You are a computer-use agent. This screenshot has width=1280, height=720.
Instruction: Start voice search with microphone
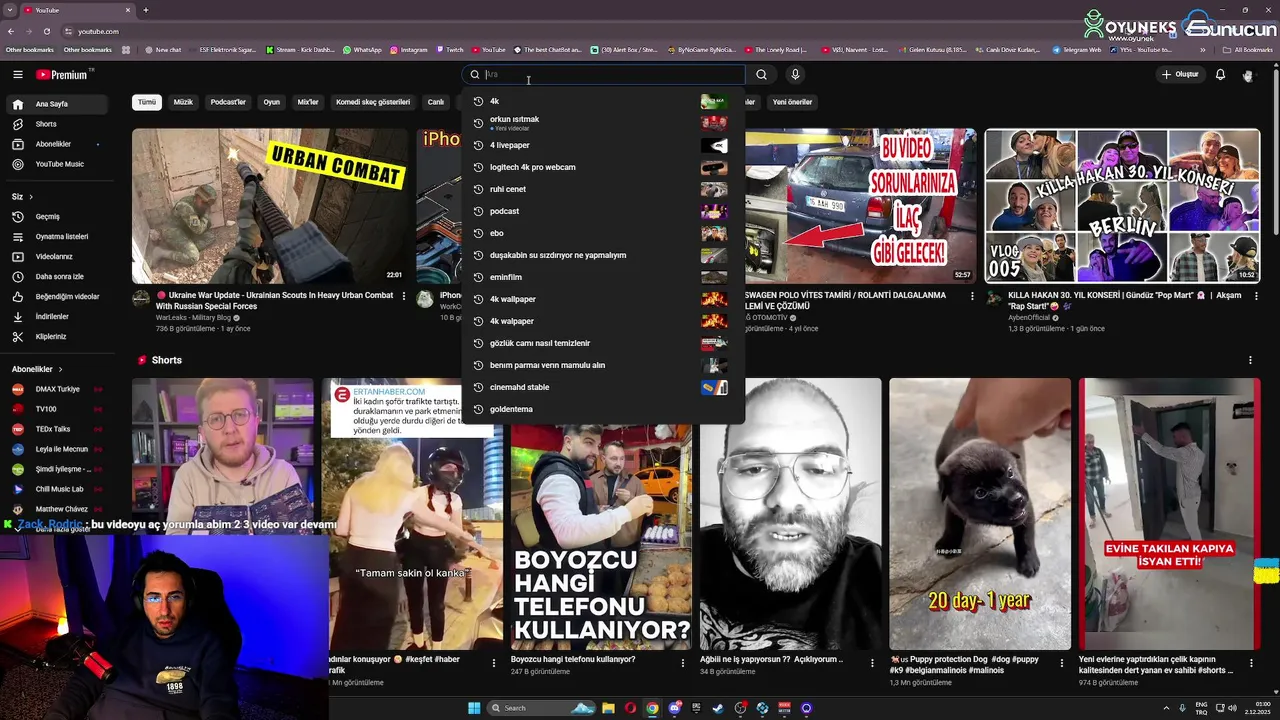(x=795, y=74)
